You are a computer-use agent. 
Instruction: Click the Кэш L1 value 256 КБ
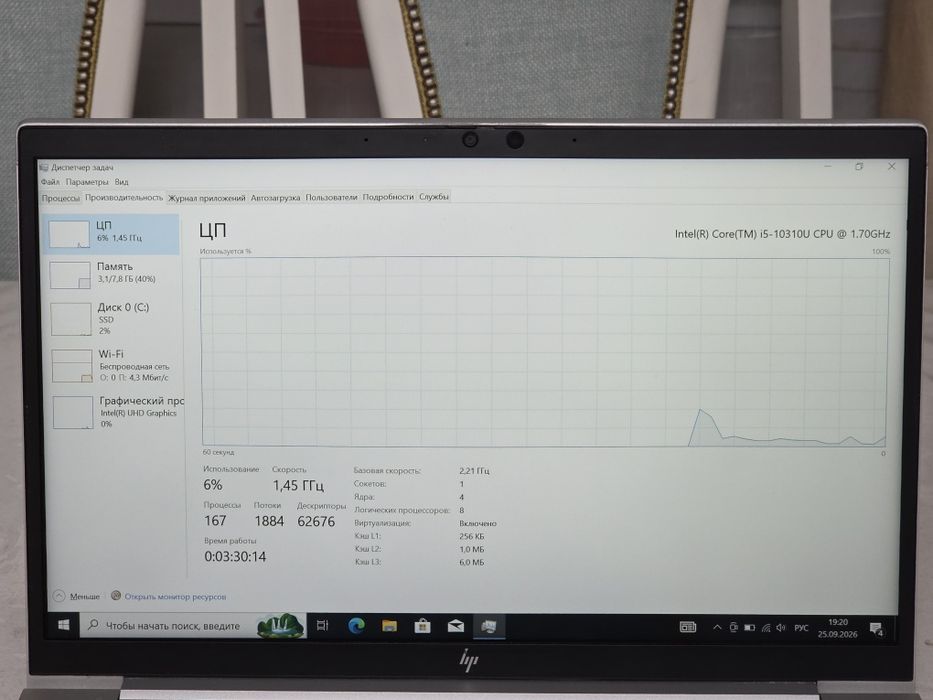(x=471, y=536)
